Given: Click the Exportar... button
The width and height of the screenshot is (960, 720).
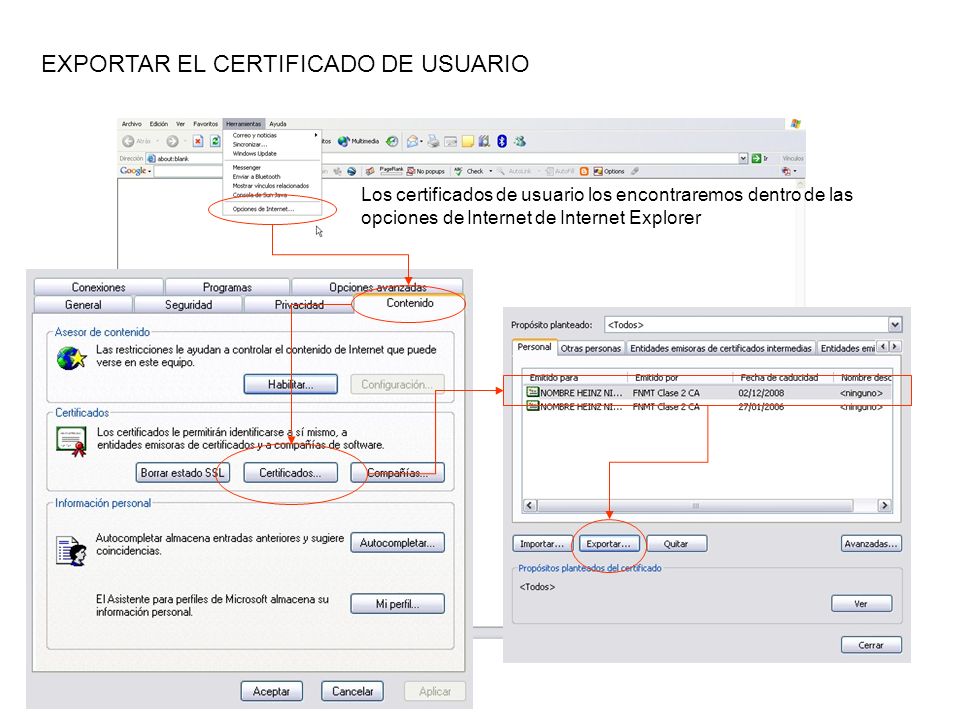Looking at the screenshot, I should (x=609, y=544).
